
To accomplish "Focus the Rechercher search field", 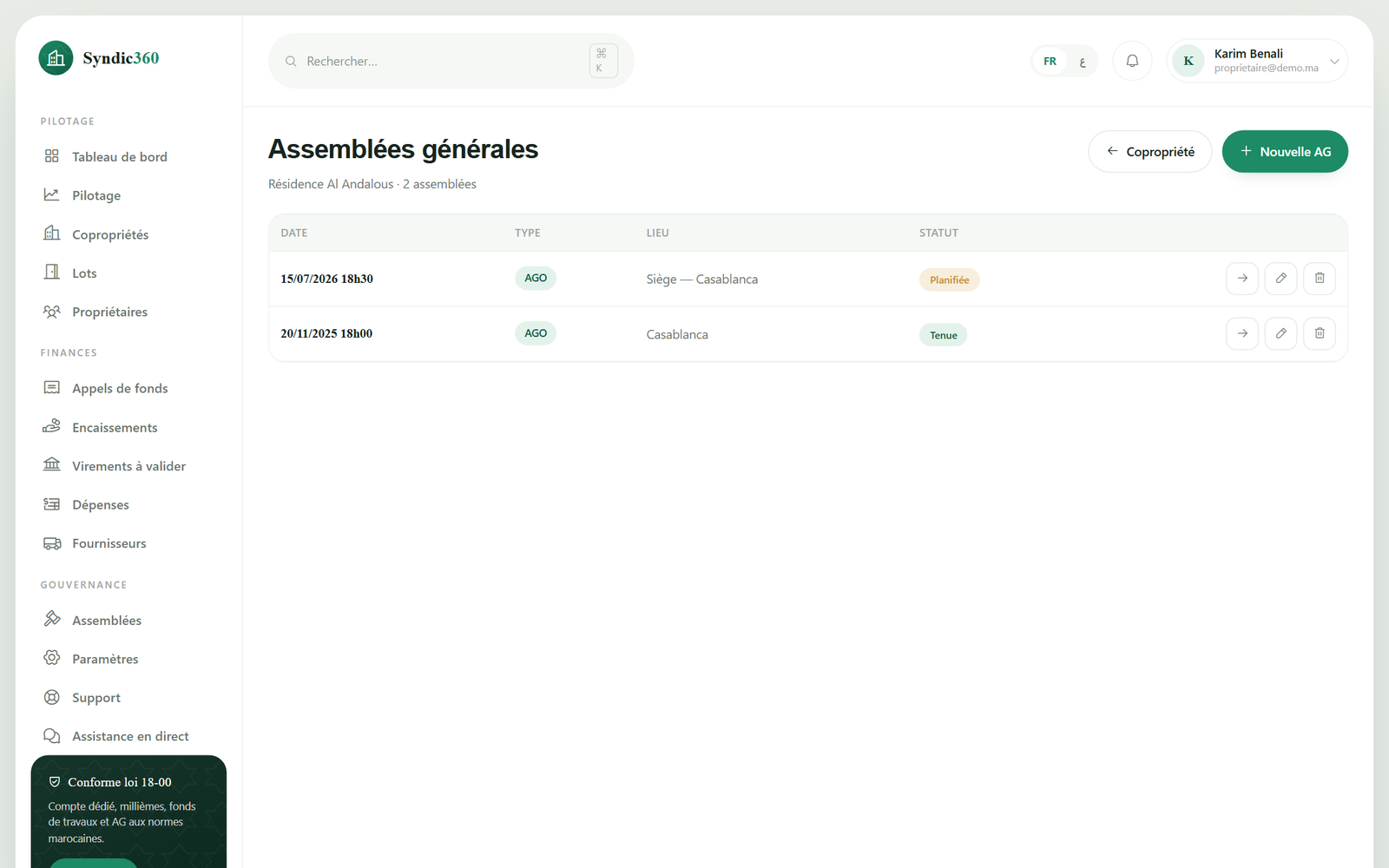I will 451,61.
